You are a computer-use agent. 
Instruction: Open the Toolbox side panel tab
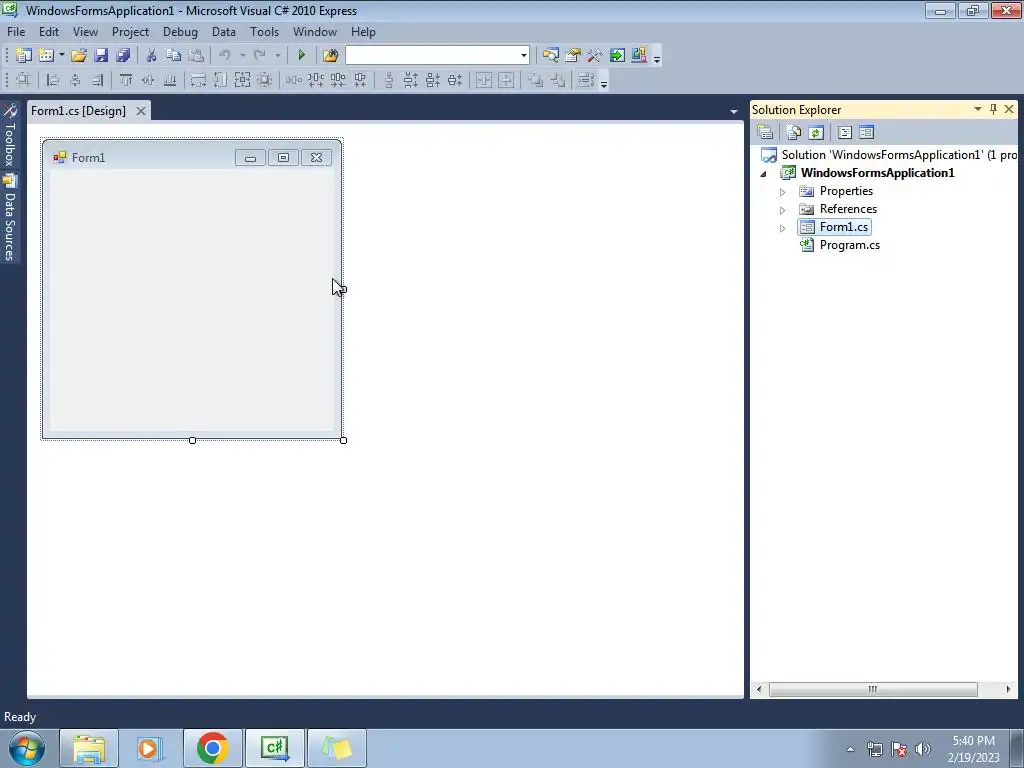click(10, 135)
